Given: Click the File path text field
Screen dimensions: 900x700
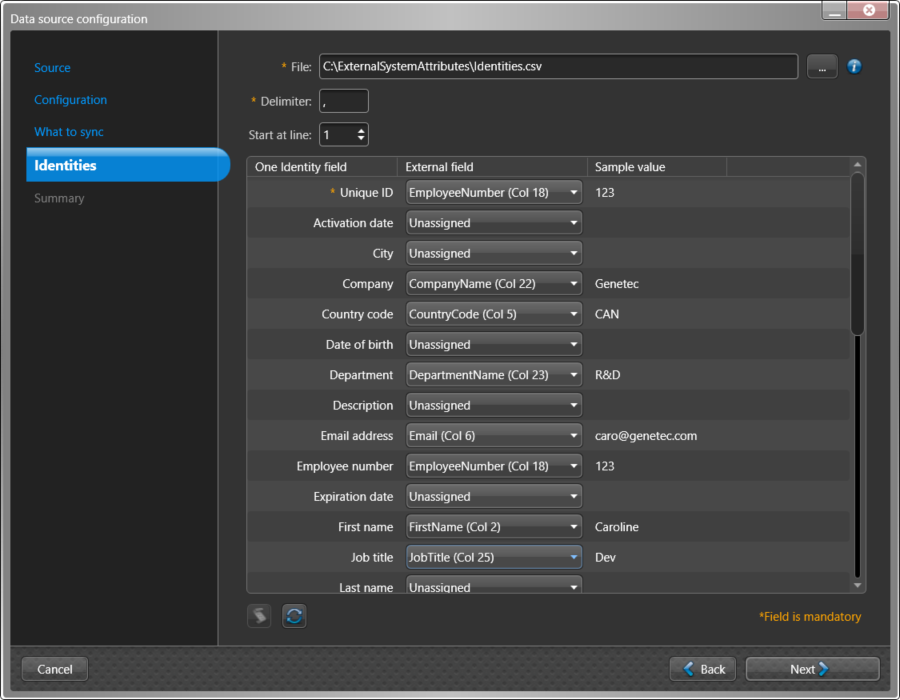Looking at the screenshot, I should [558, 67].
